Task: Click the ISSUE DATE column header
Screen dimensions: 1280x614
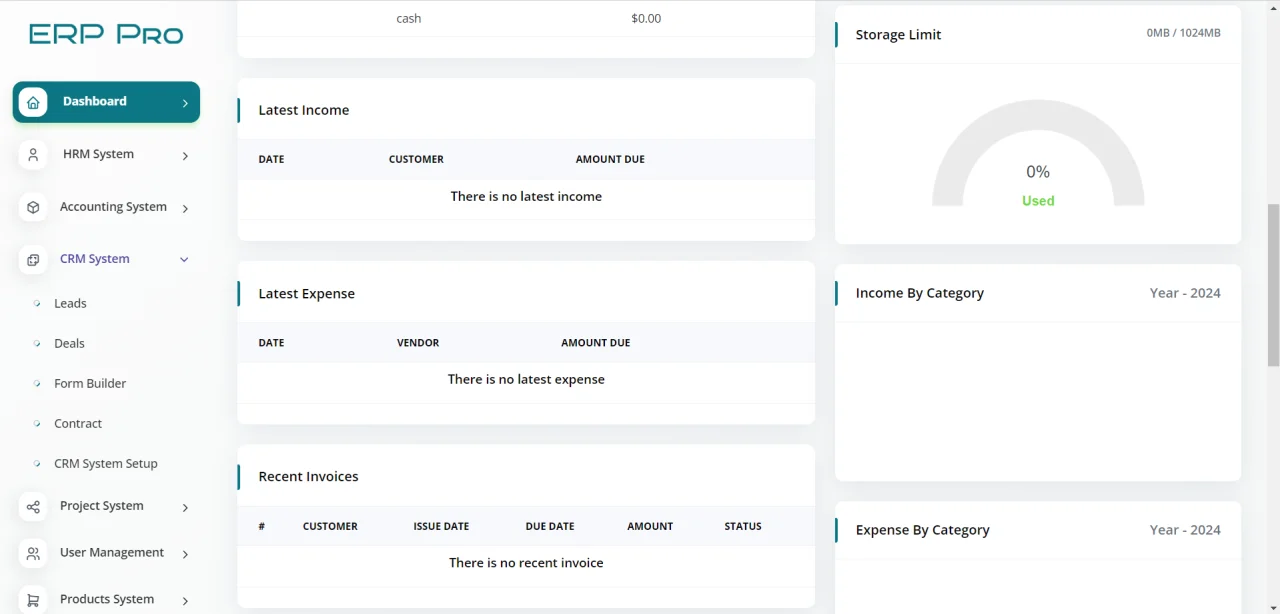Action: 441,526
